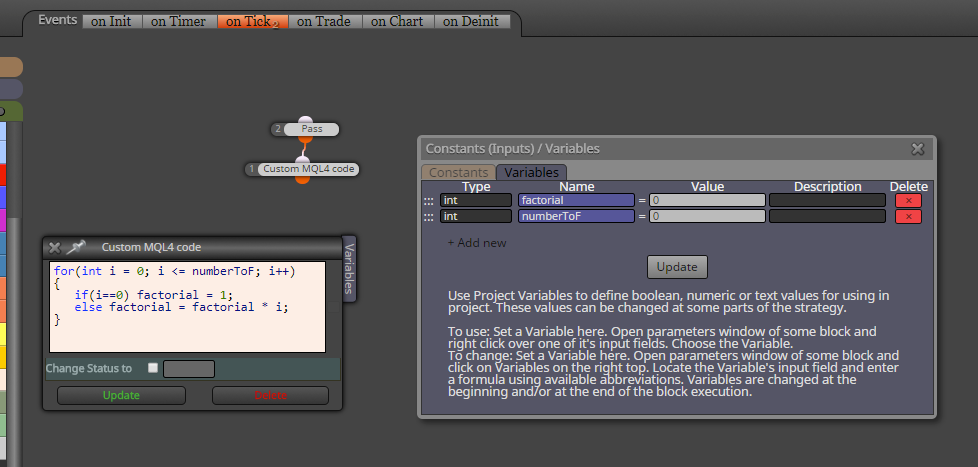Select the on Tick events tab

click(x=253, y=21)
